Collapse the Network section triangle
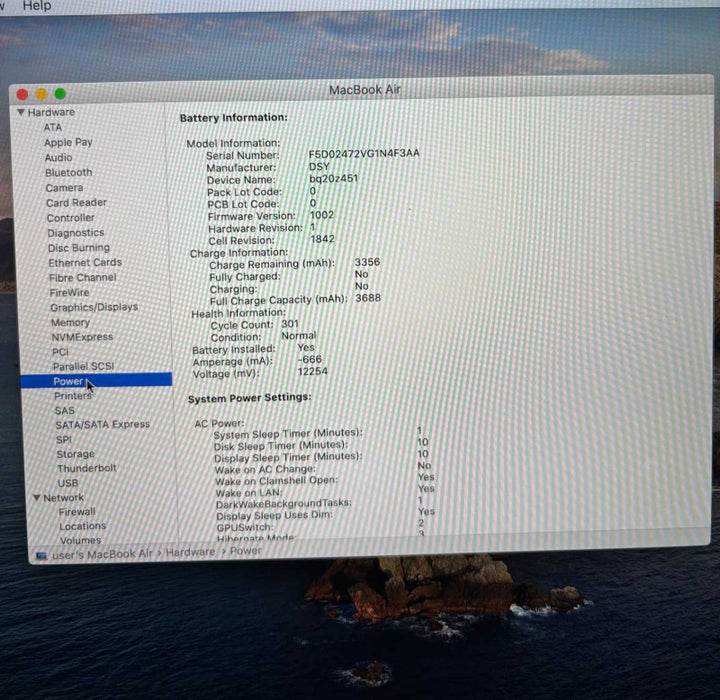Image resolution: width=720 pixels, height=700 pixels. coord(37,497)
